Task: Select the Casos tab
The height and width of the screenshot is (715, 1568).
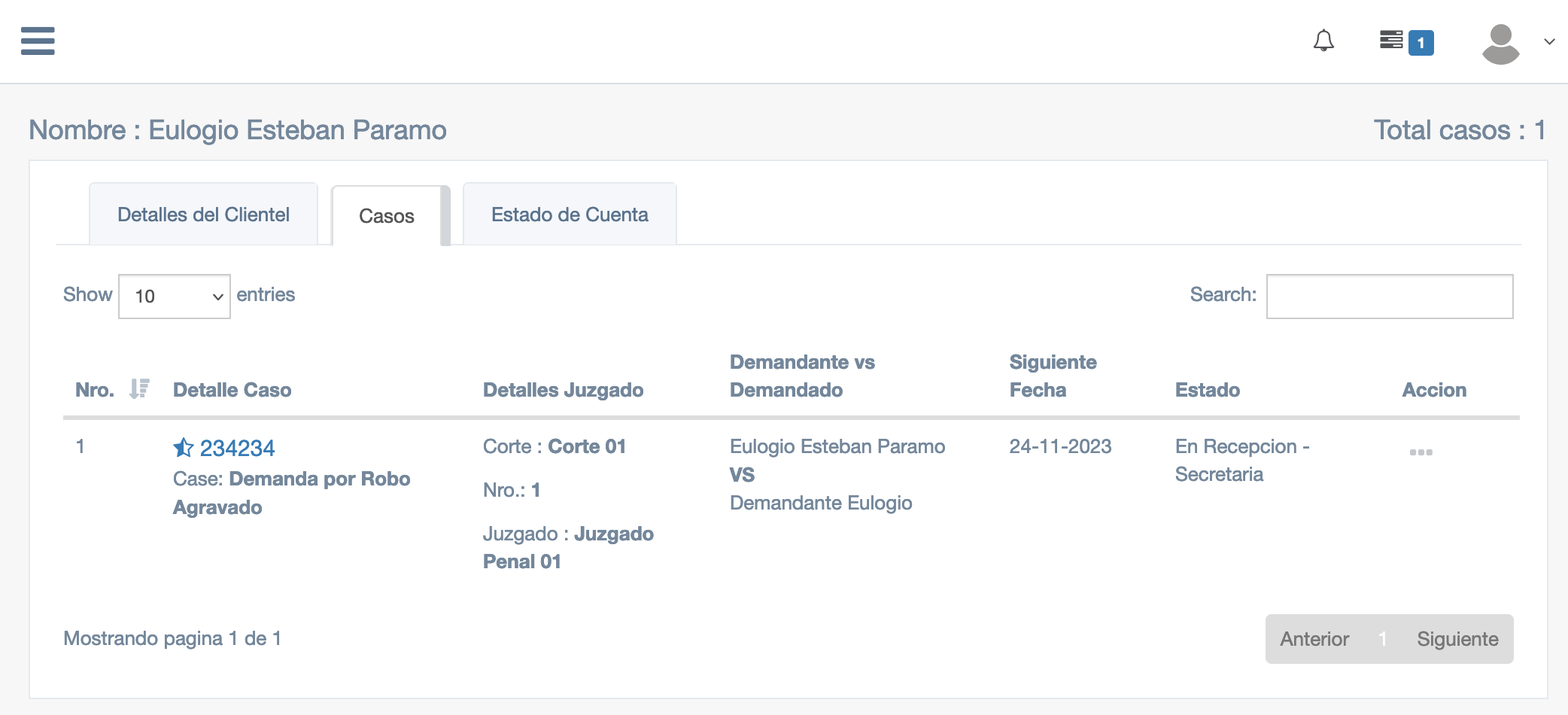Action: [x=387, y=216]
